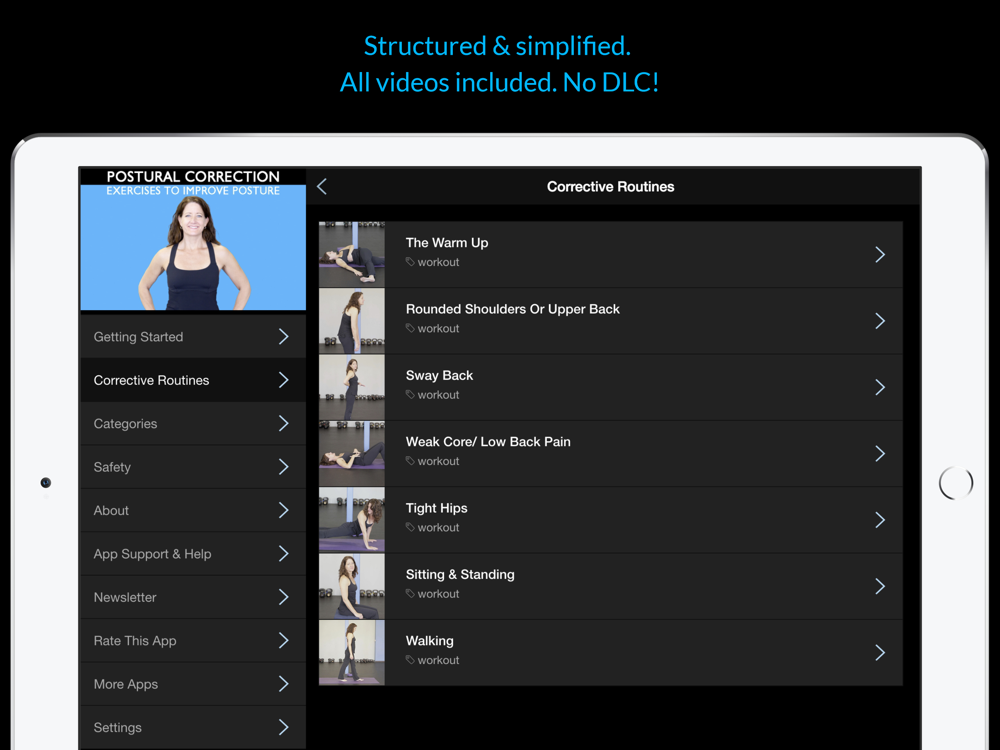The image size is (1000, 750).
Task: Click the chevron beside More Apps
Action: click(284, 684)
